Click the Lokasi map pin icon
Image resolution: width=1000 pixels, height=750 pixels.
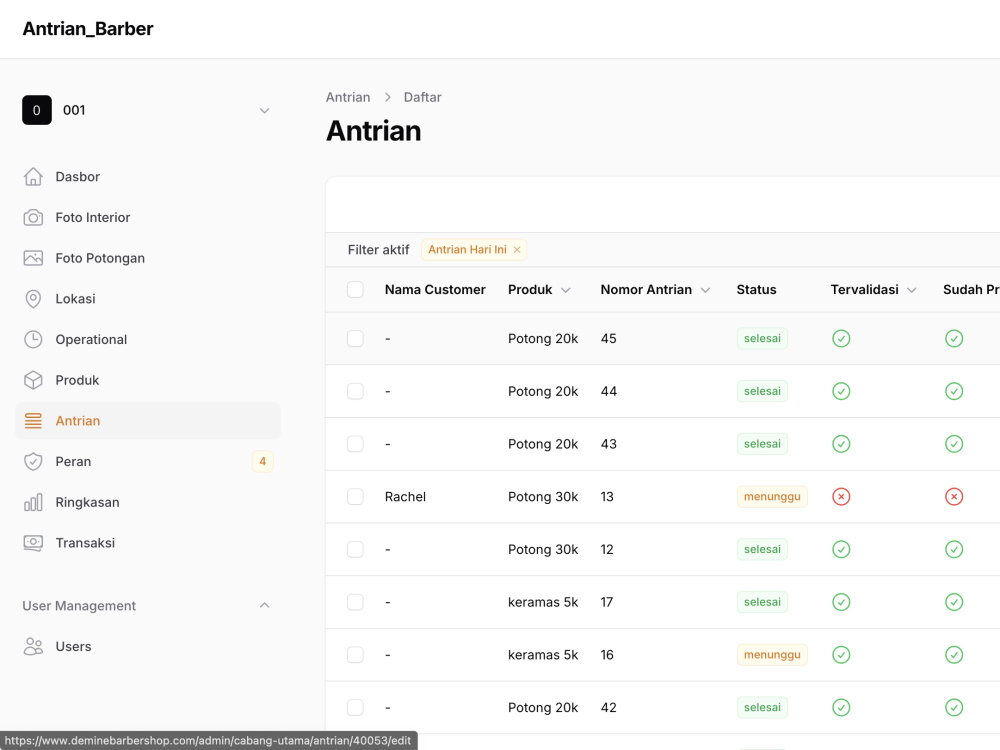[x=33, y=299]
